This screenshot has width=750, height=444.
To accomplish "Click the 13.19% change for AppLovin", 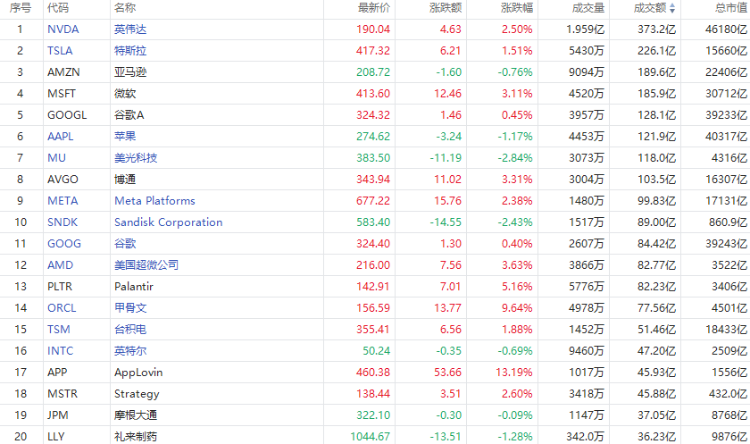I will pyautogui.click(x=514, y=372).
